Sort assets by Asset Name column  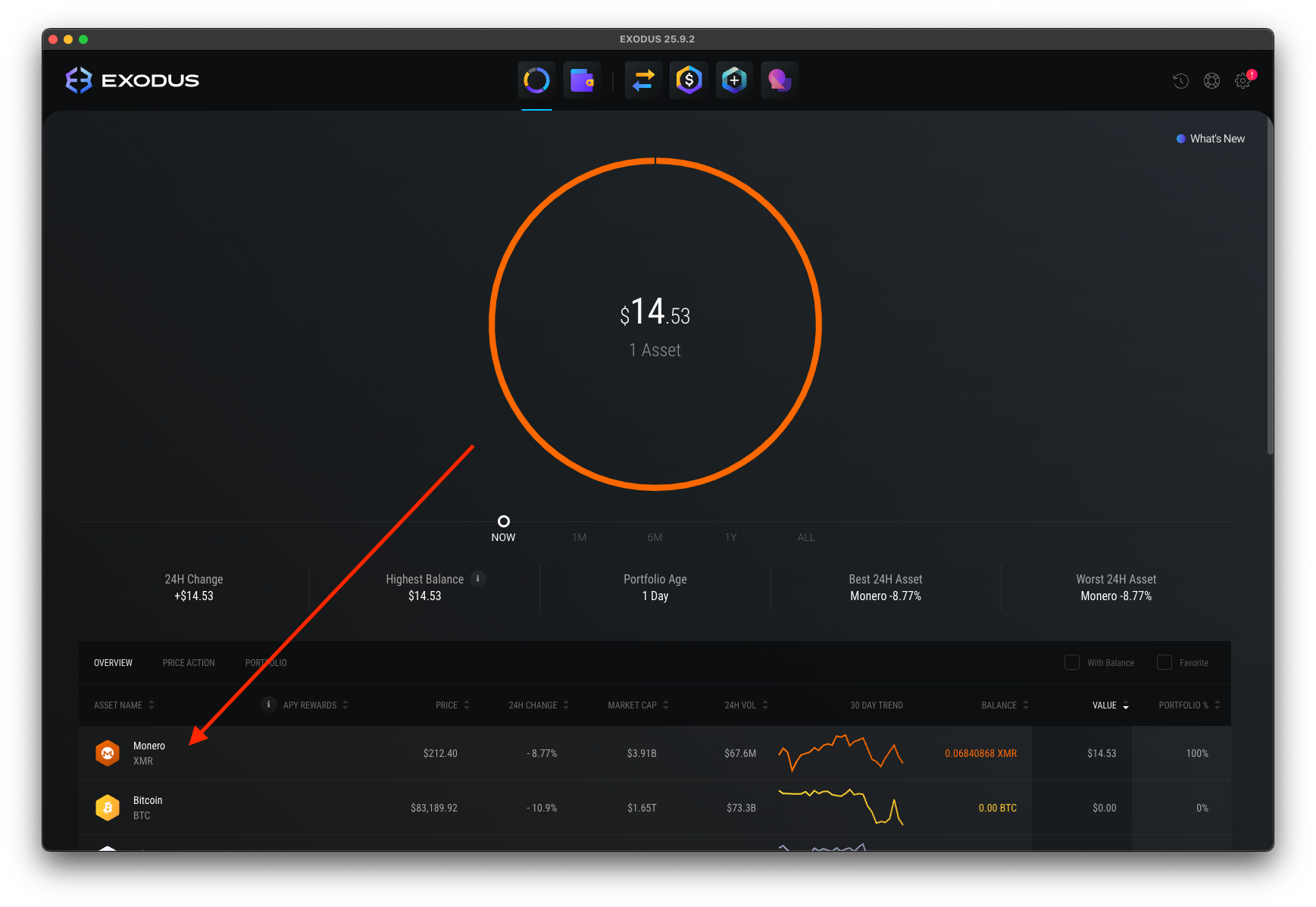[123, 705]
